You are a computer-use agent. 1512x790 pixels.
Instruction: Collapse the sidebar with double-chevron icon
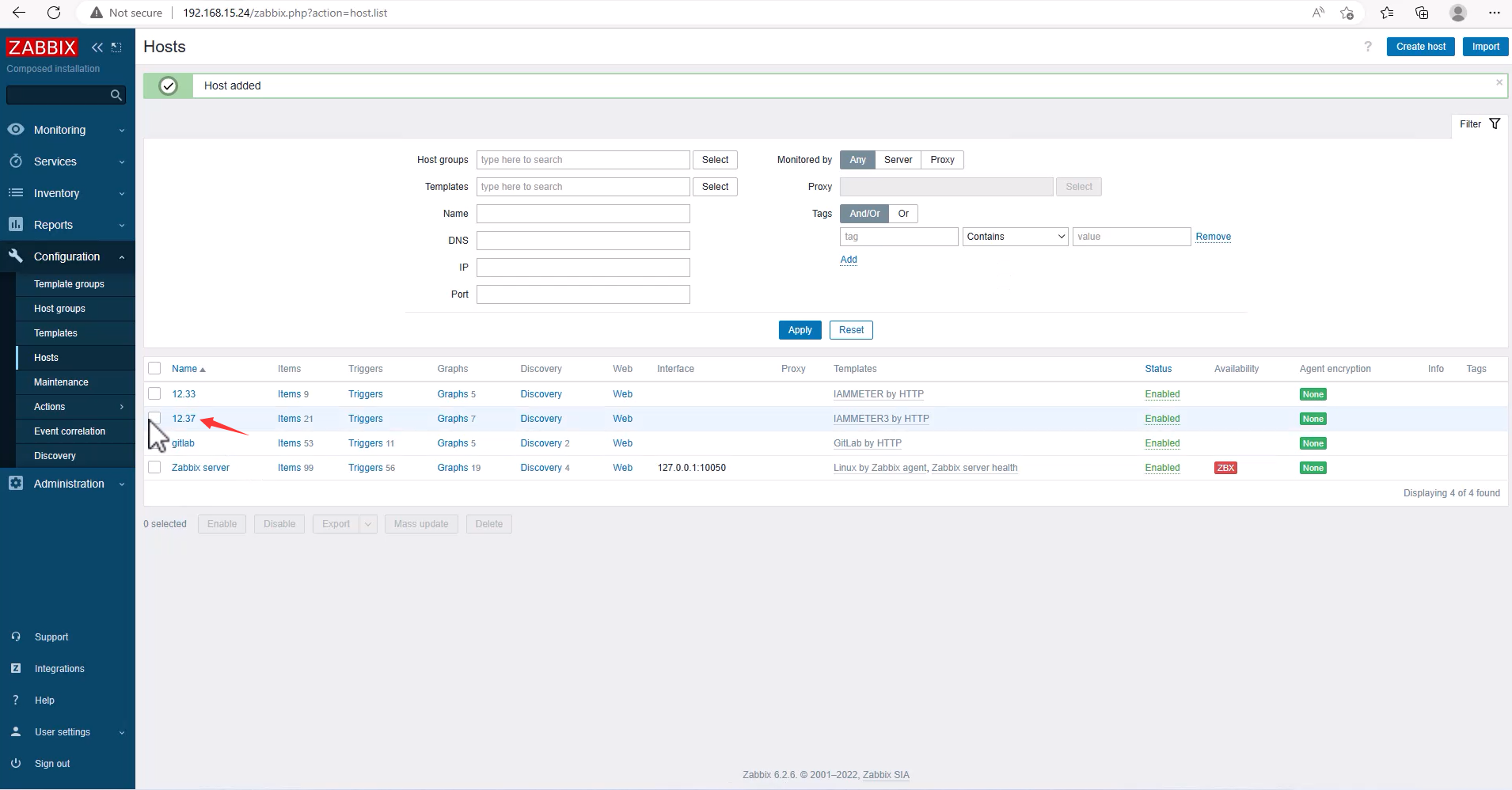[97, 47]
